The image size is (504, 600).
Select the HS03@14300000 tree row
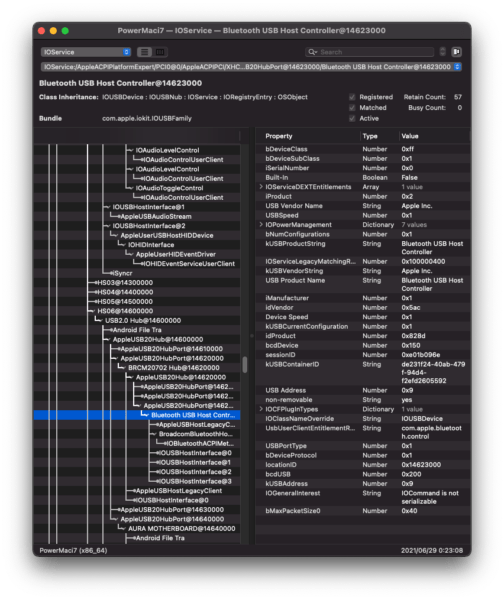tap(137, 282)
